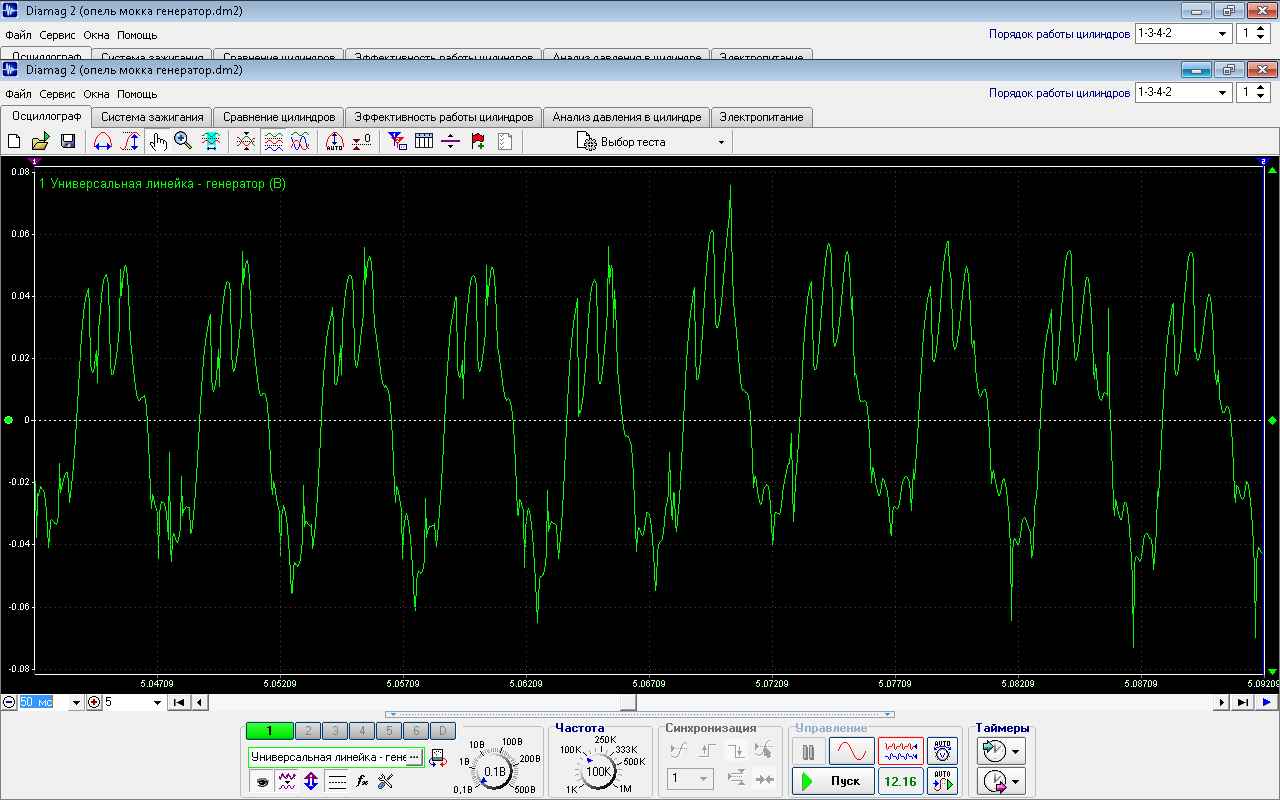Viewport: 1280px width, 800px height.
Task: Click the overlapping channel waves icon
Action: coord(300,142)
